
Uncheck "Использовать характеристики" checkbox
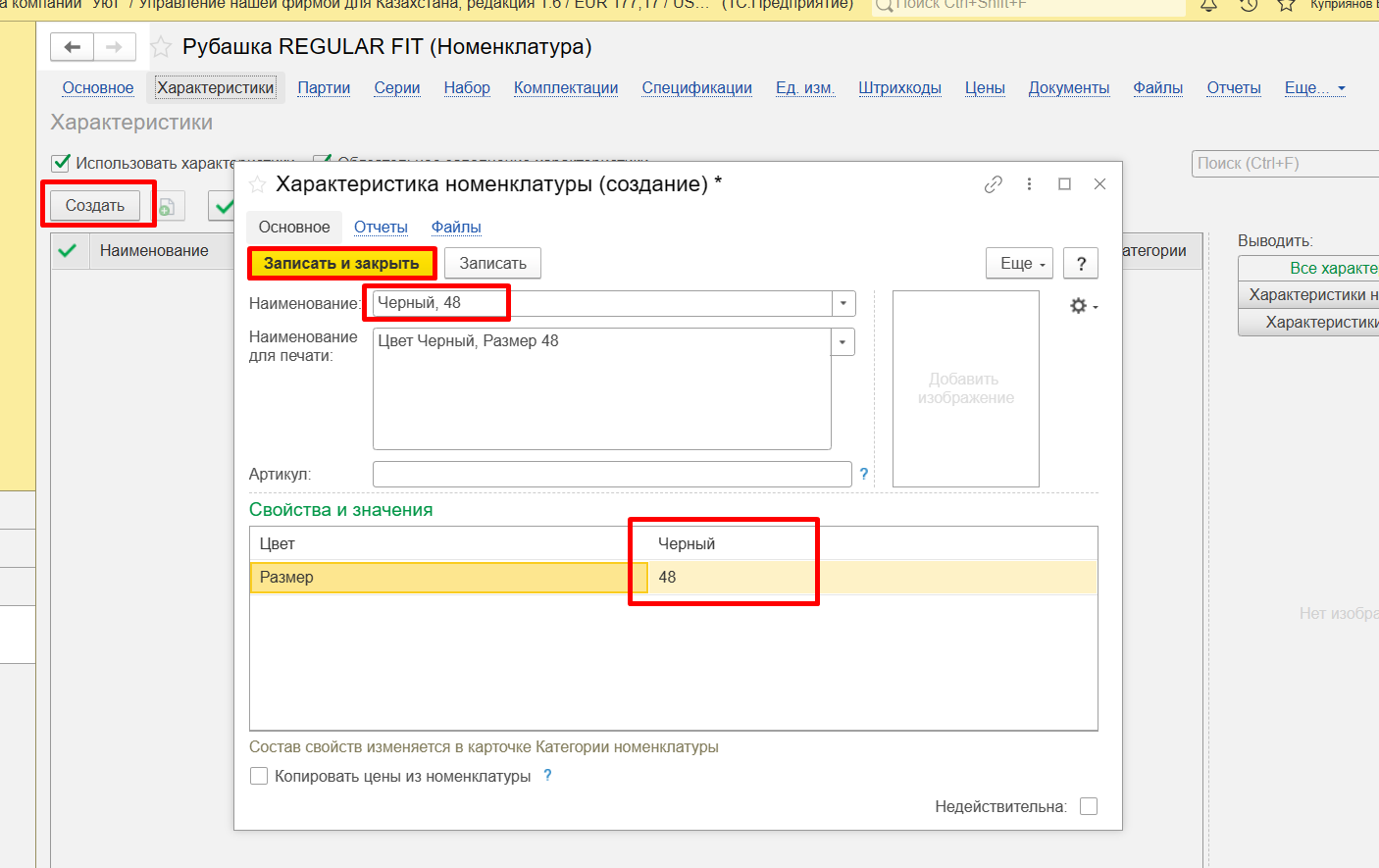61,163
